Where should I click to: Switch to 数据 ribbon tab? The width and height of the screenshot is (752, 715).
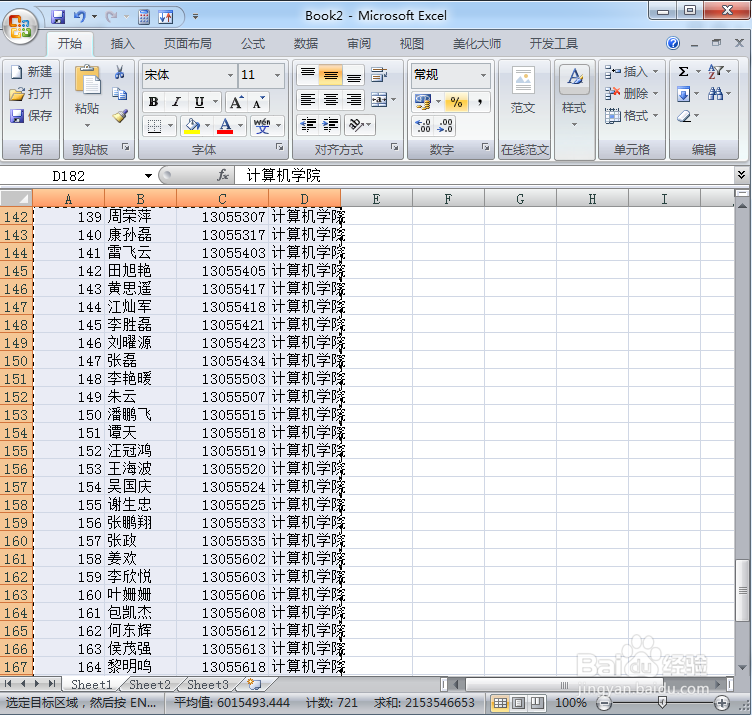pyautogui.click(x=306, y=44)
